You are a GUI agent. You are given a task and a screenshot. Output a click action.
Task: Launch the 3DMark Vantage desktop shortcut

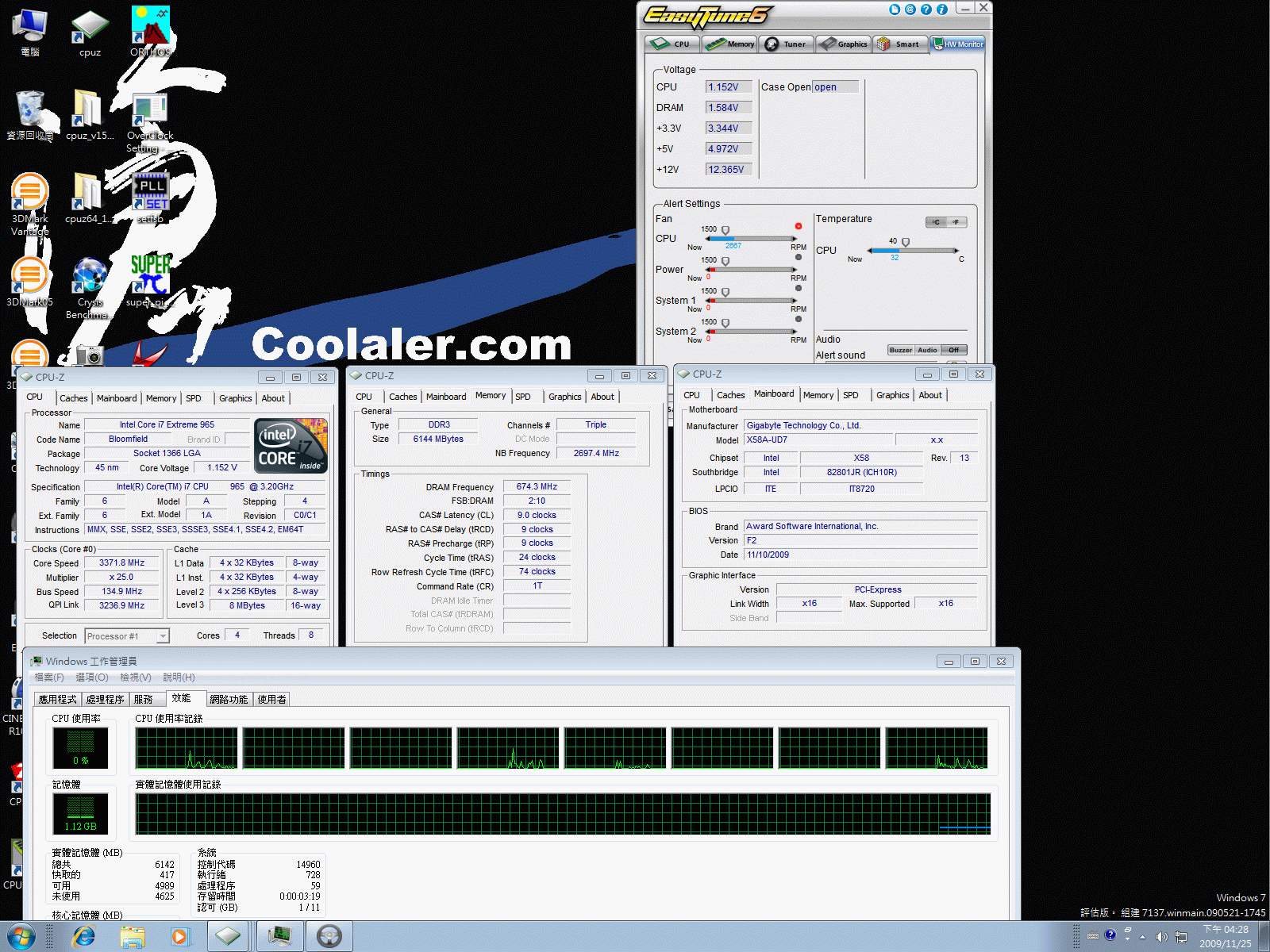(x=30, y=205)
